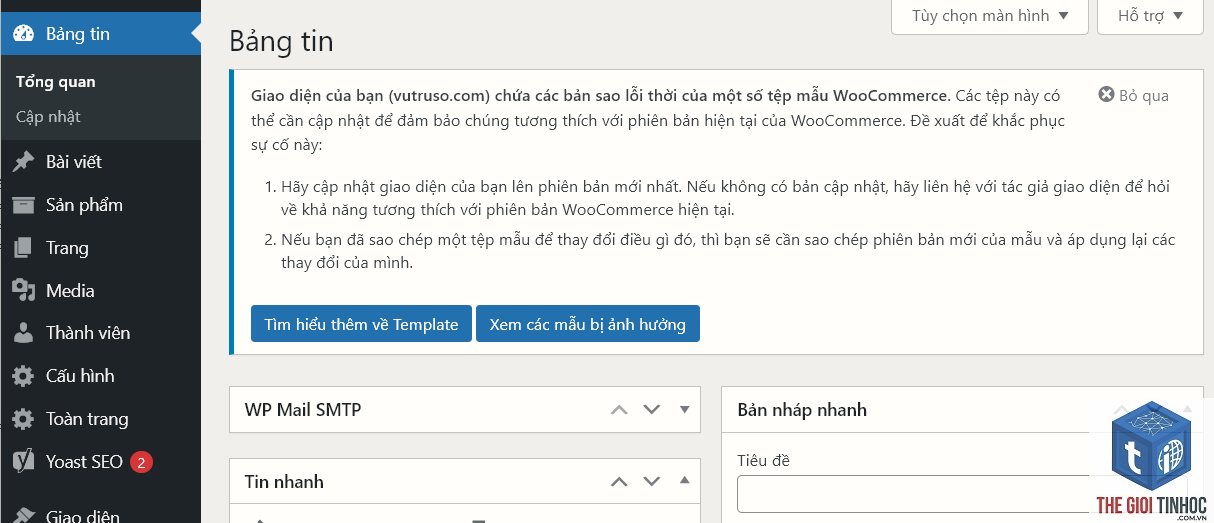Click the Bảng tin dashboard icon
Screen dimensions: 1214x523
click(23, 33)
